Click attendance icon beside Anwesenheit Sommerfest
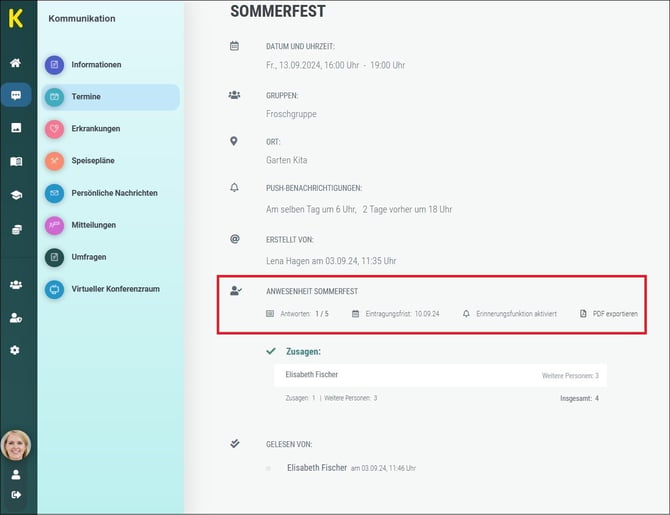The height and width of the screenshot is (515, 670). point(235,291)
